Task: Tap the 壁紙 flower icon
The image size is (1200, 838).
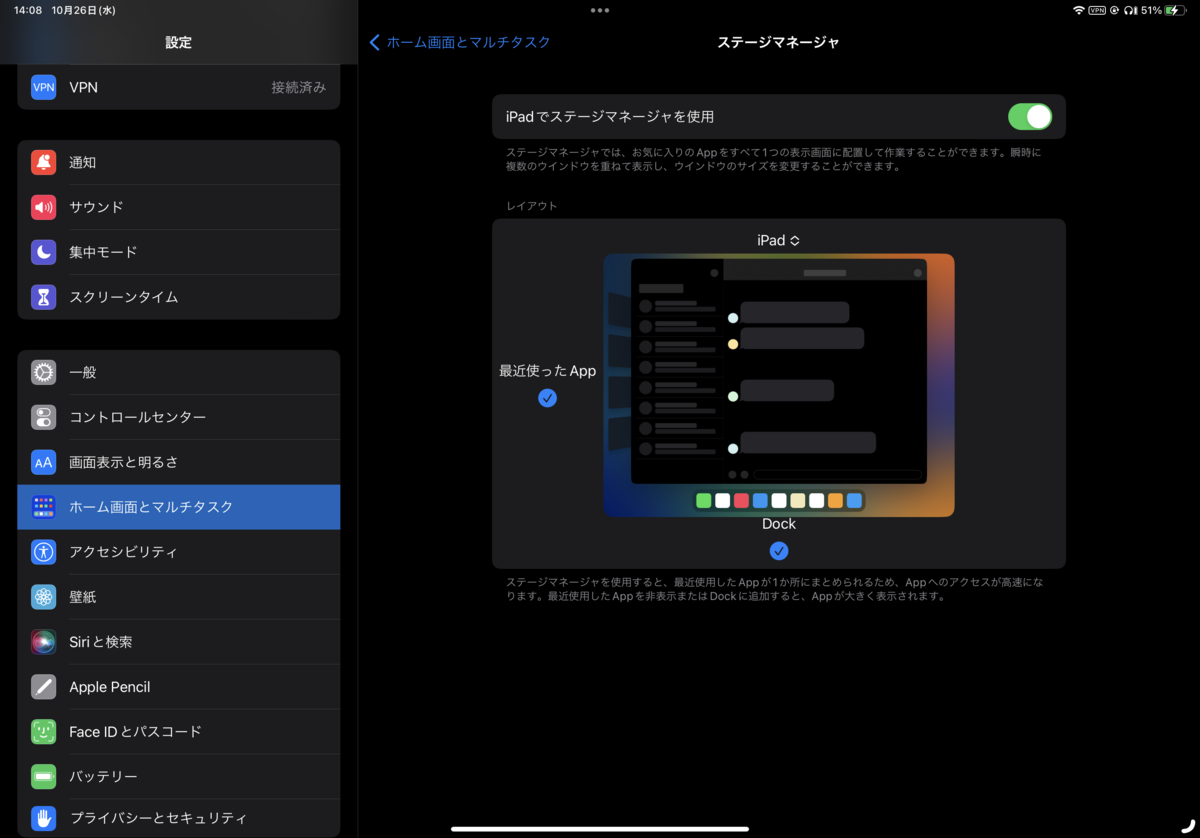Action: [x=43, y=597]
